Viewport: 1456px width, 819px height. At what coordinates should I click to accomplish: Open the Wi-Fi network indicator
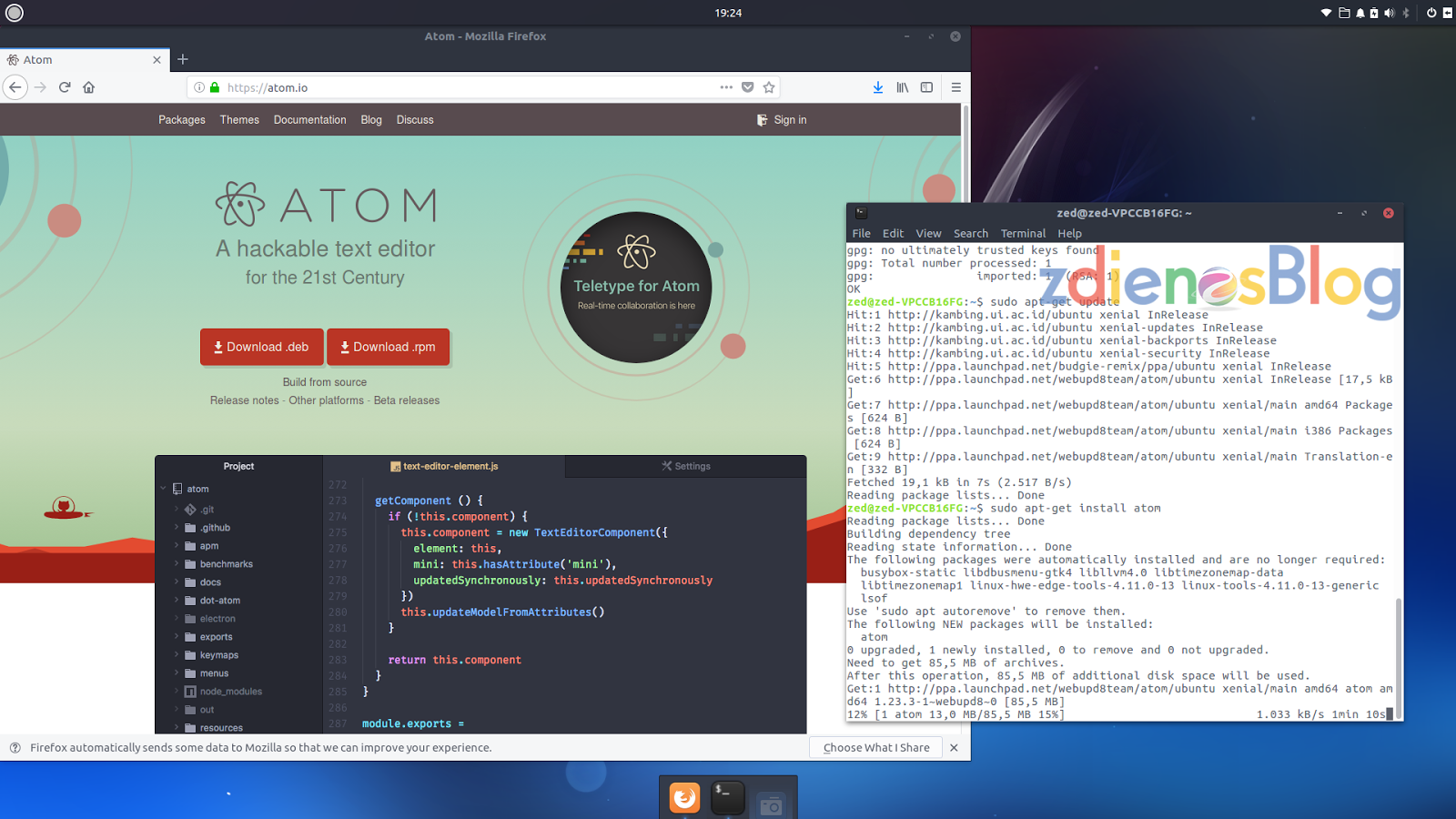[1326, 13]
